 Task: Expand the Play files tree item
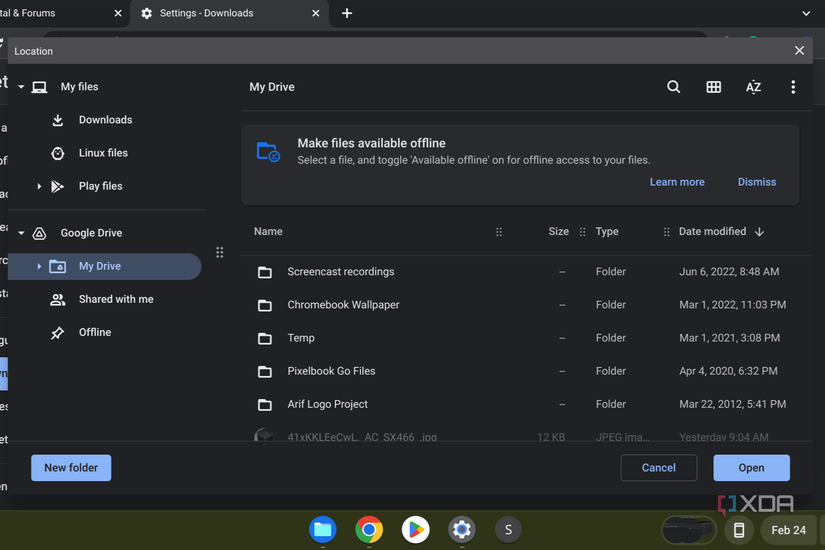click(x=39, y=186)
